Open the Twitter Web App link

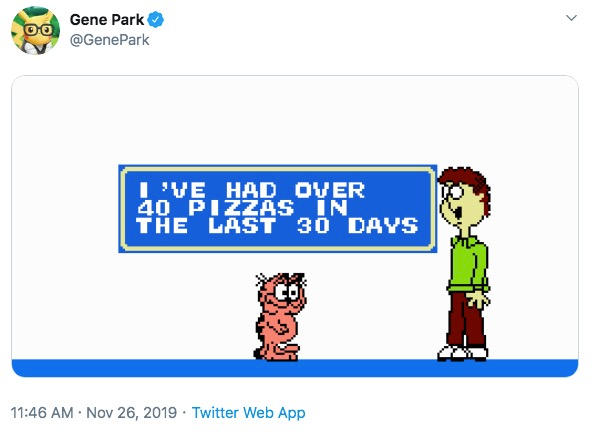click(x=249, y=413)
